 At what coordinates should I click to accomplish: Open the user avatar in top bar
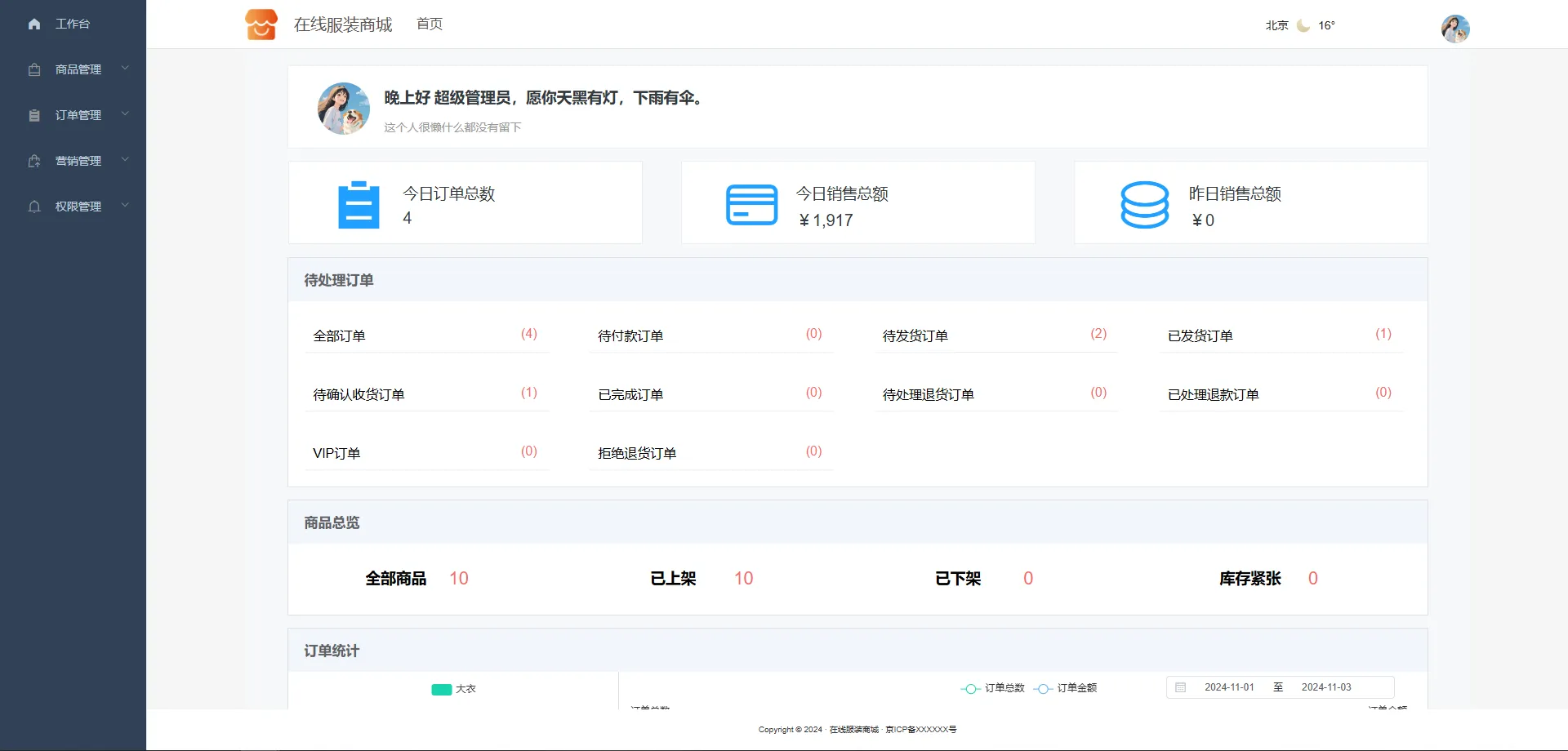pos(1455,29)
